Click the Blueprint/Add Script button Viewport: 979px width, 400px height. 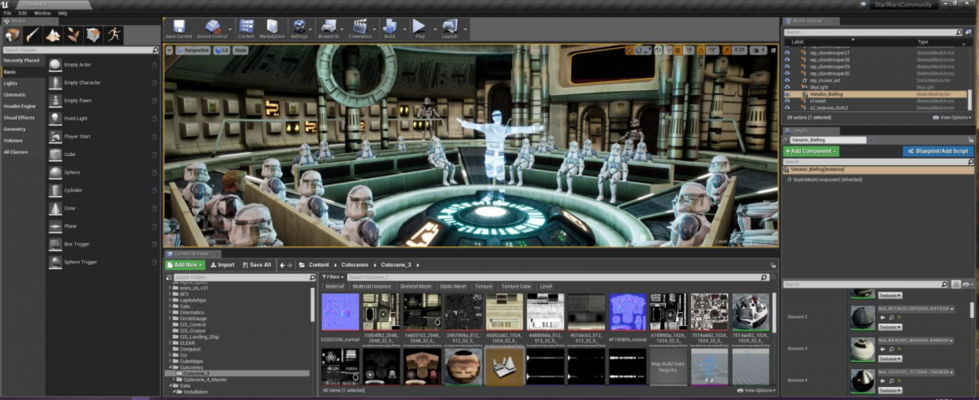[x=938, y=151]
